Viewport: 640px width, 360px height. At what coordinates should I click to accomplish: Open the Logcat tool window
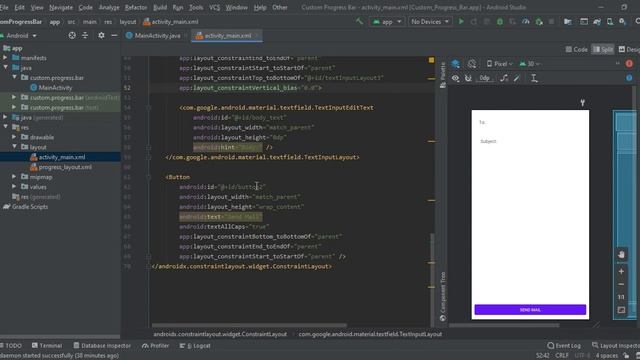195,346
